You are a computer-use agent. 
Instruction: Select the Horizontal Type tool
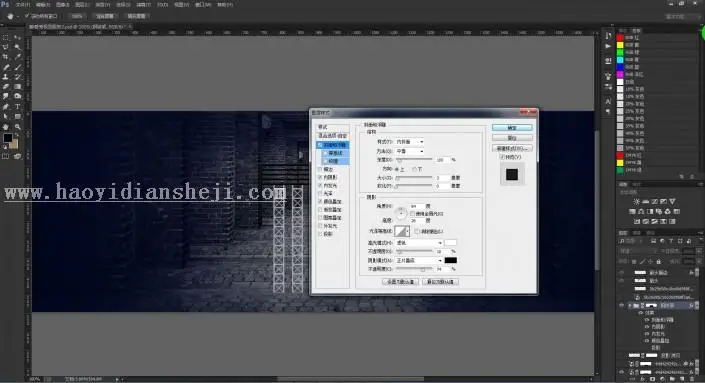(18, 107)
